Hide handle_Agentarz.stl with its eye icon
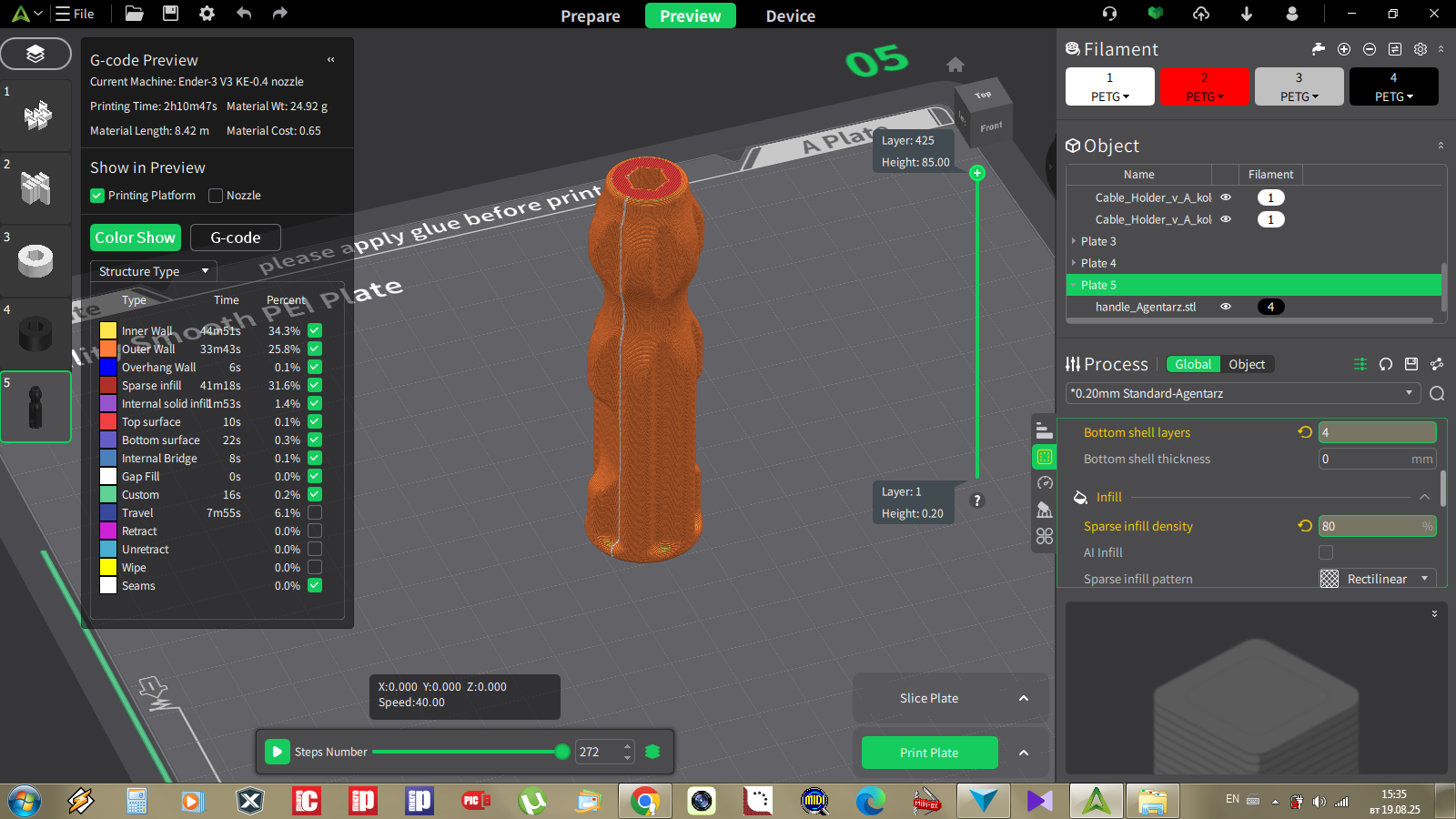This screenshot has height=819, width=1456. point(1226,307)
